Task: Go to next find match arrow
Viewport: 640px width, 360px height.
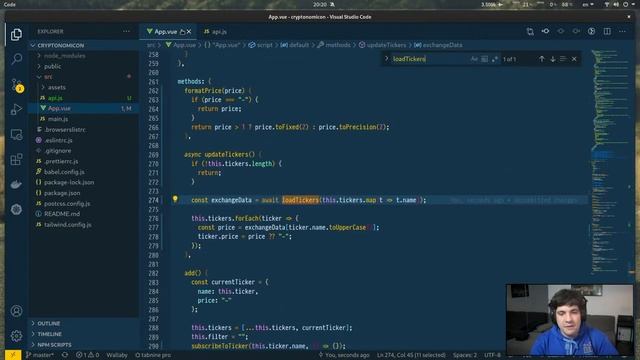Action: pos(553,59)
